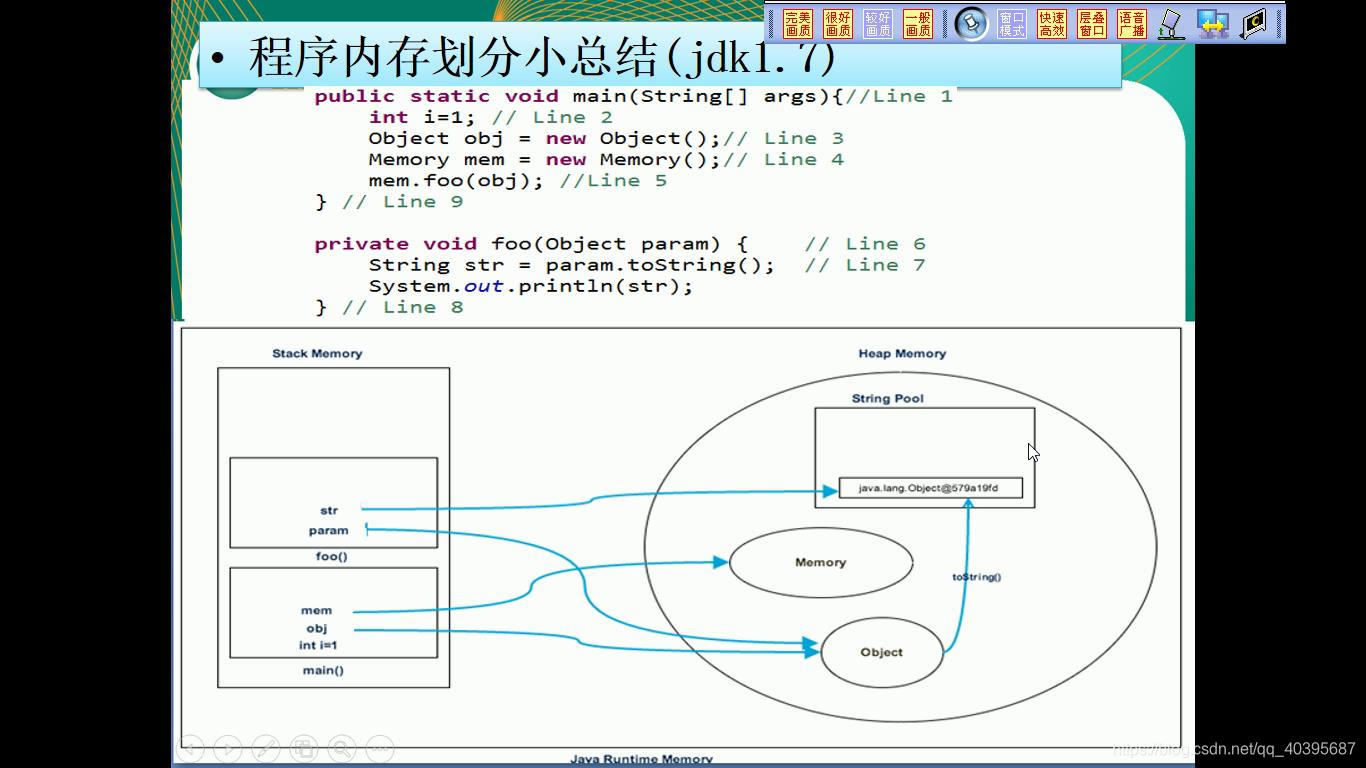Open the slideshow pen tool
1366x768 pixels.
pyautogui.click(x=266, y=748)
